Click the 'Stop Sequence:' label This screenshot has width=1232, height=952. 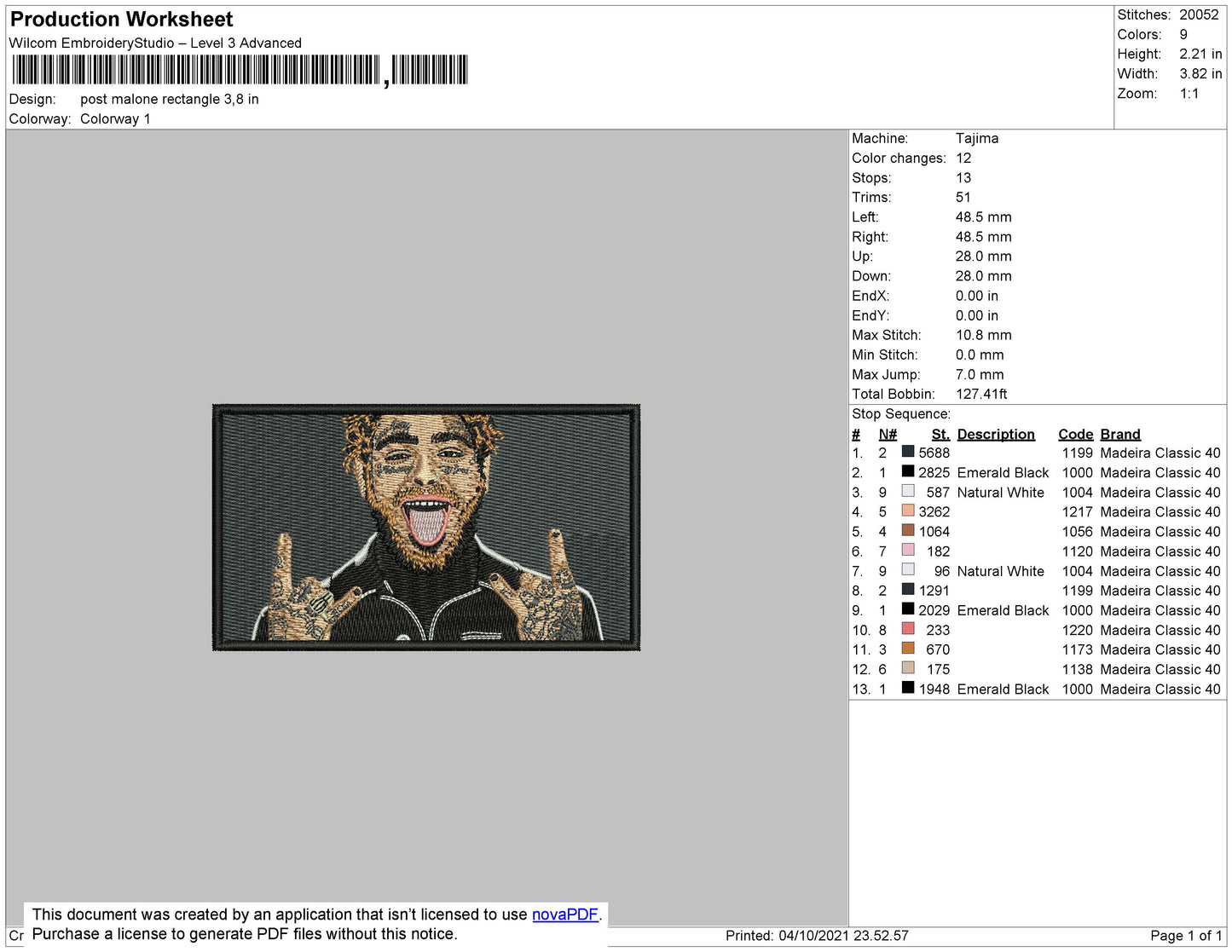(901, 413)
